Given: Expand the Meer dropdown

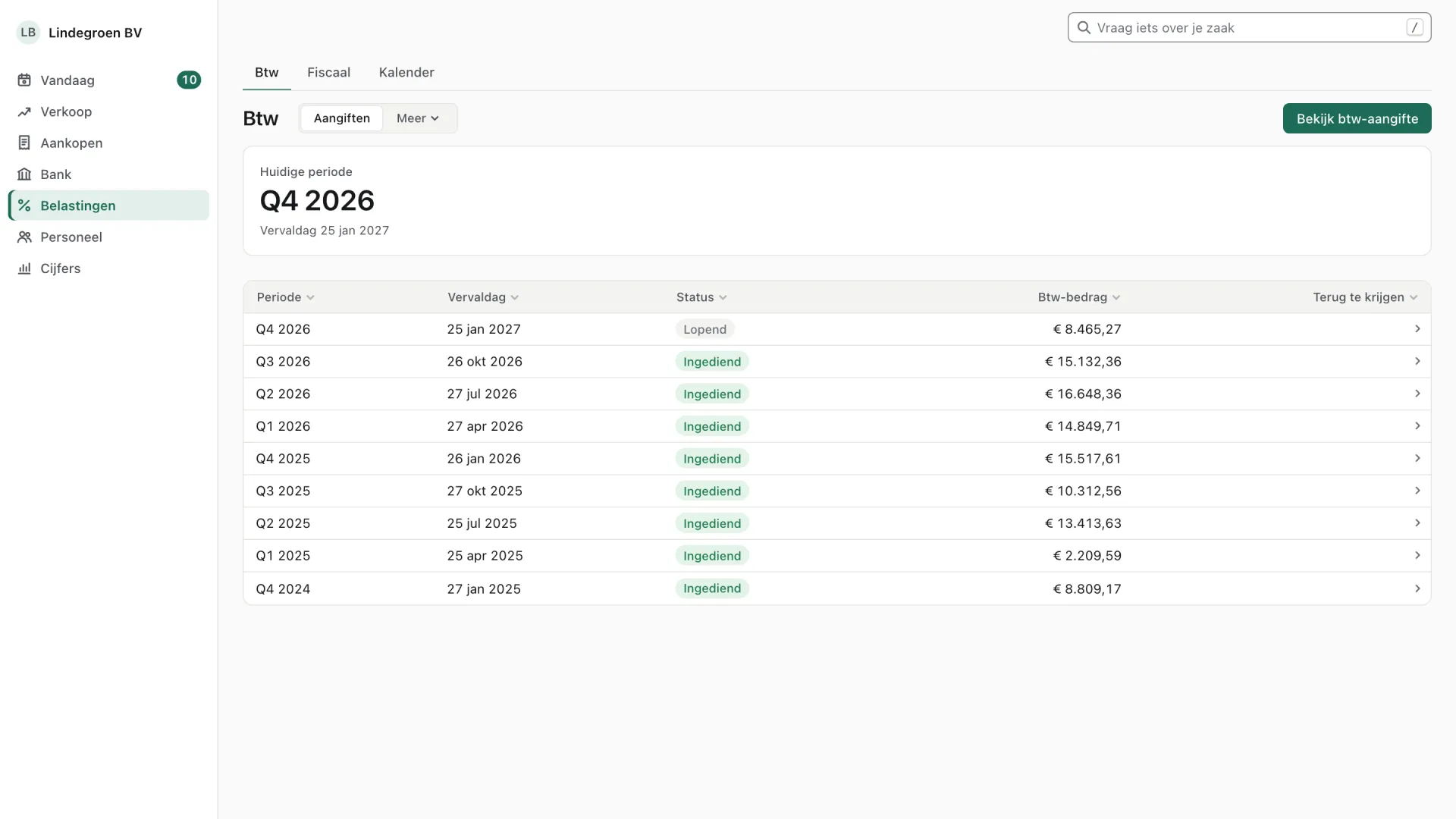Looking at the screenshot, I should point(418,118).
